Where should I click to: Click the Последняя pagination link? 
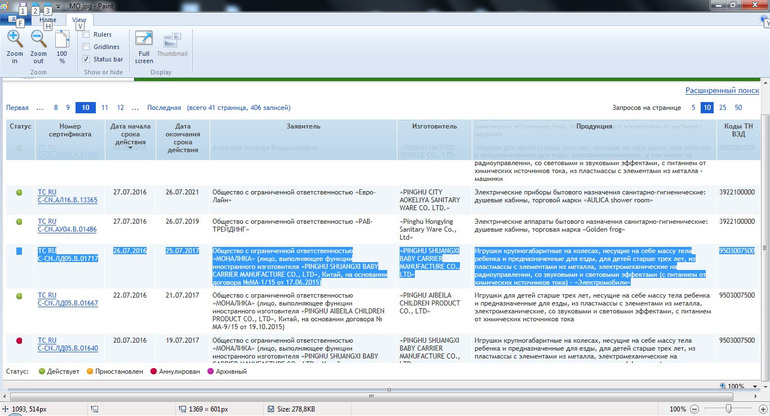[164, 107]
